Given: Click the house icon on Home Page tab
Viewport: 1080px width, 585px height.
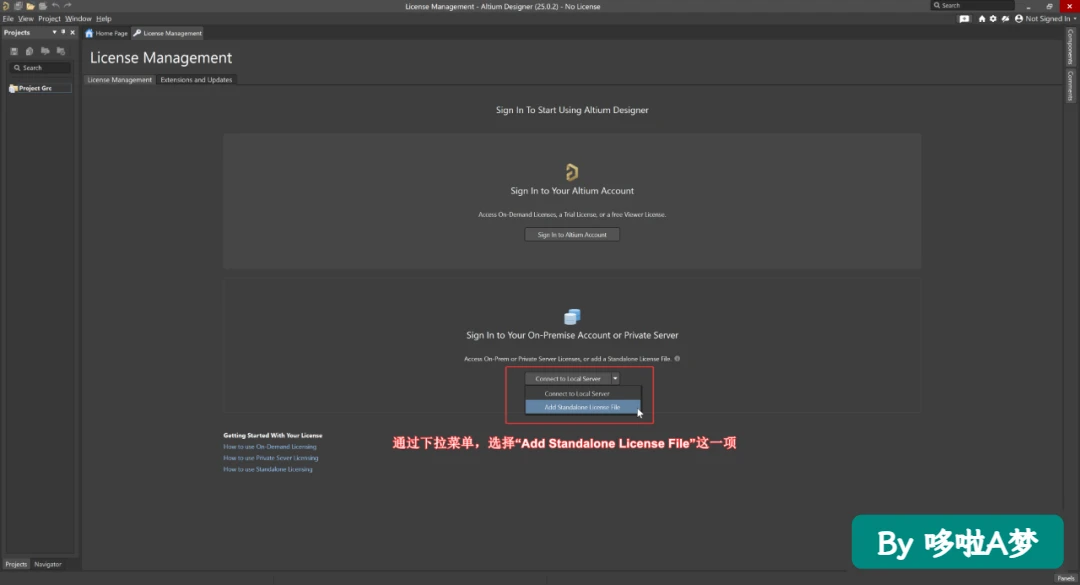Looking at the screenshot, I should point(89,33).
